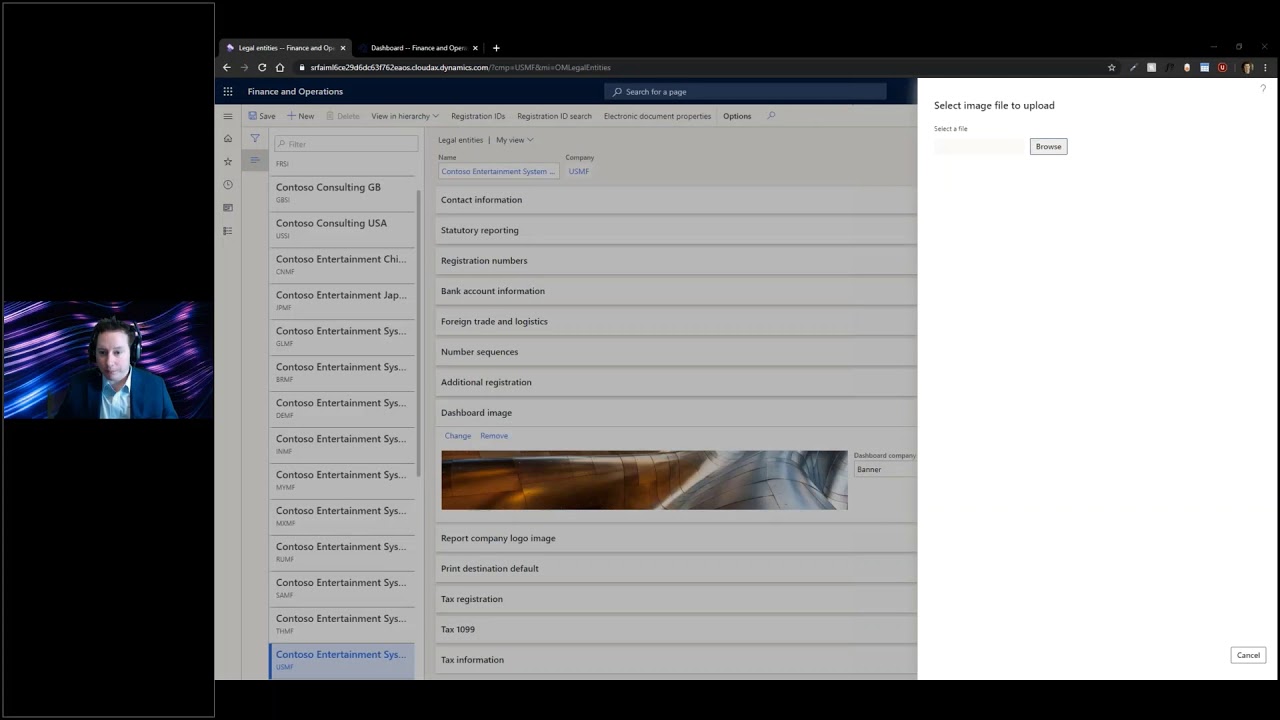Switch to the Options tab
1280x720 pixels.
pos(737,116)
